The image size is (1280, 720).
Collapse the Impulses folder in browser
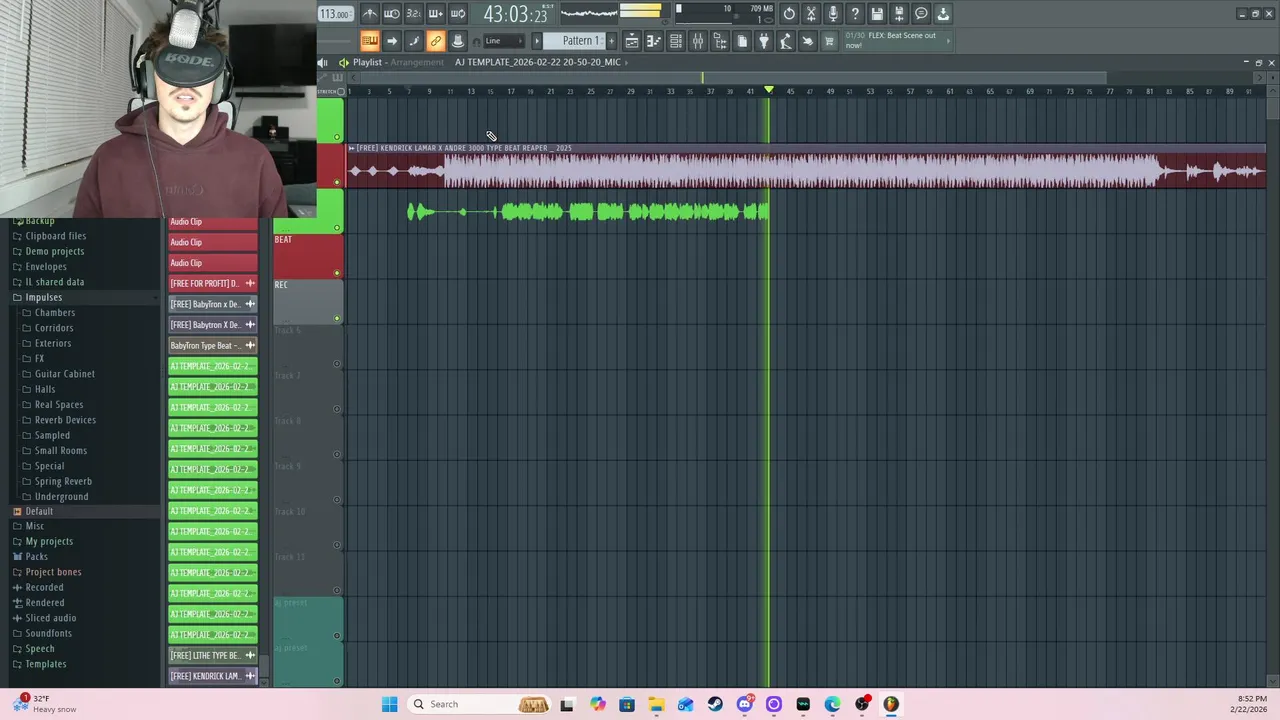coord(43,297)
